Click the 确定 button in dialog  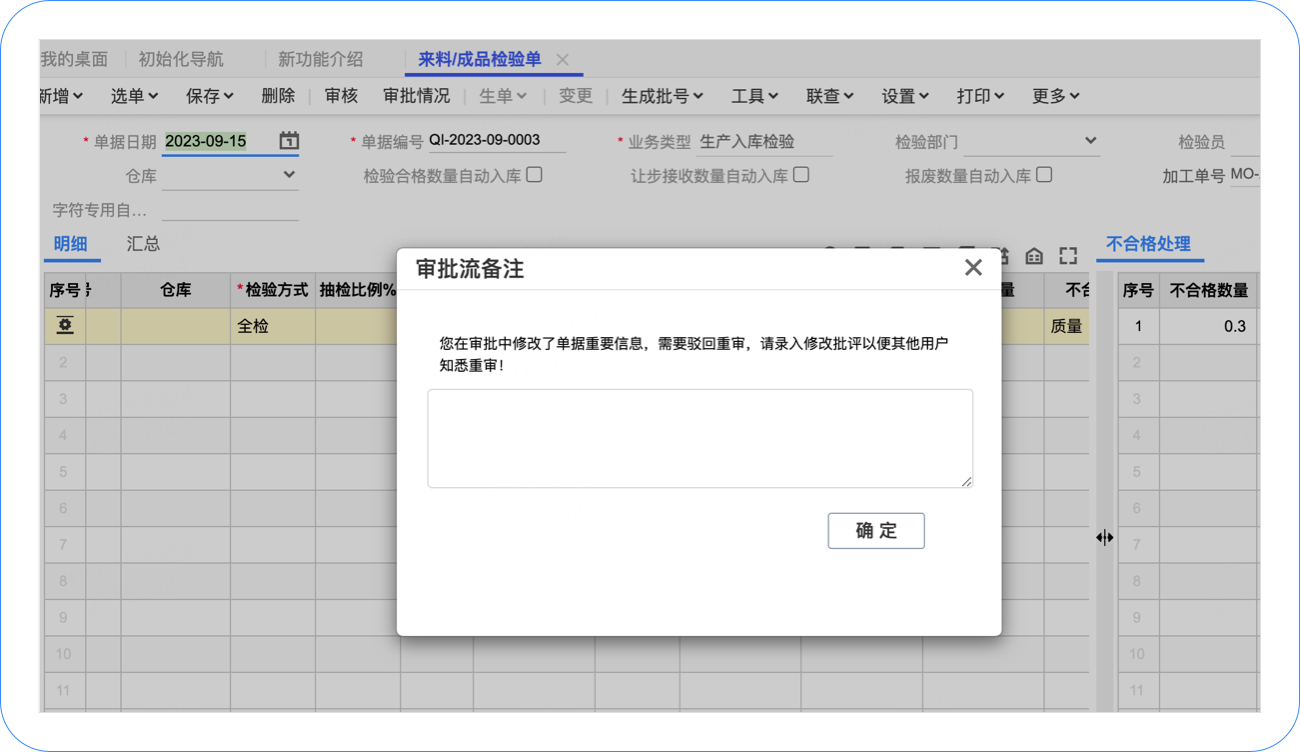click(876, 531)
